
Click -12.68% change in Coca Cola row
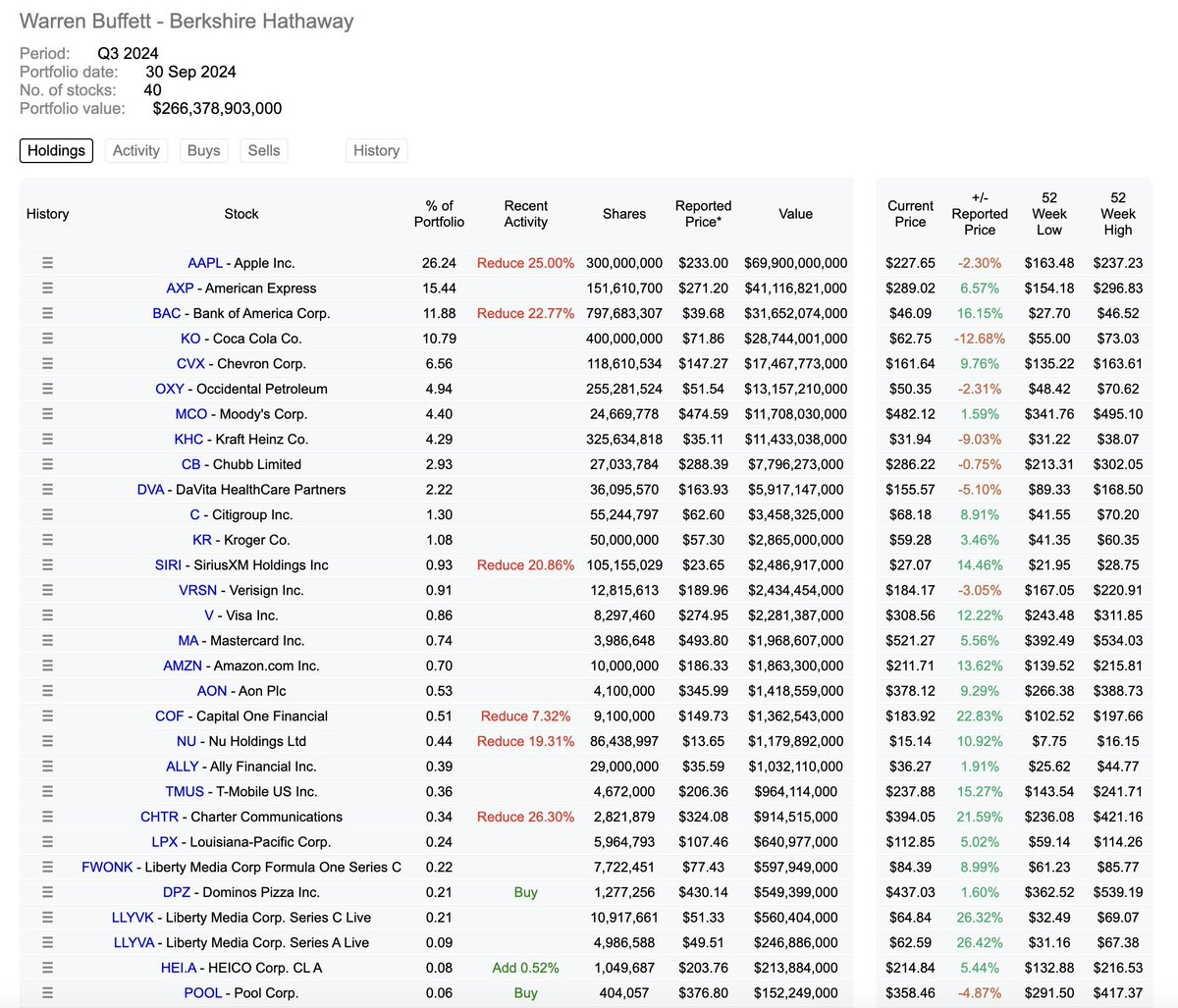point(980,339)
